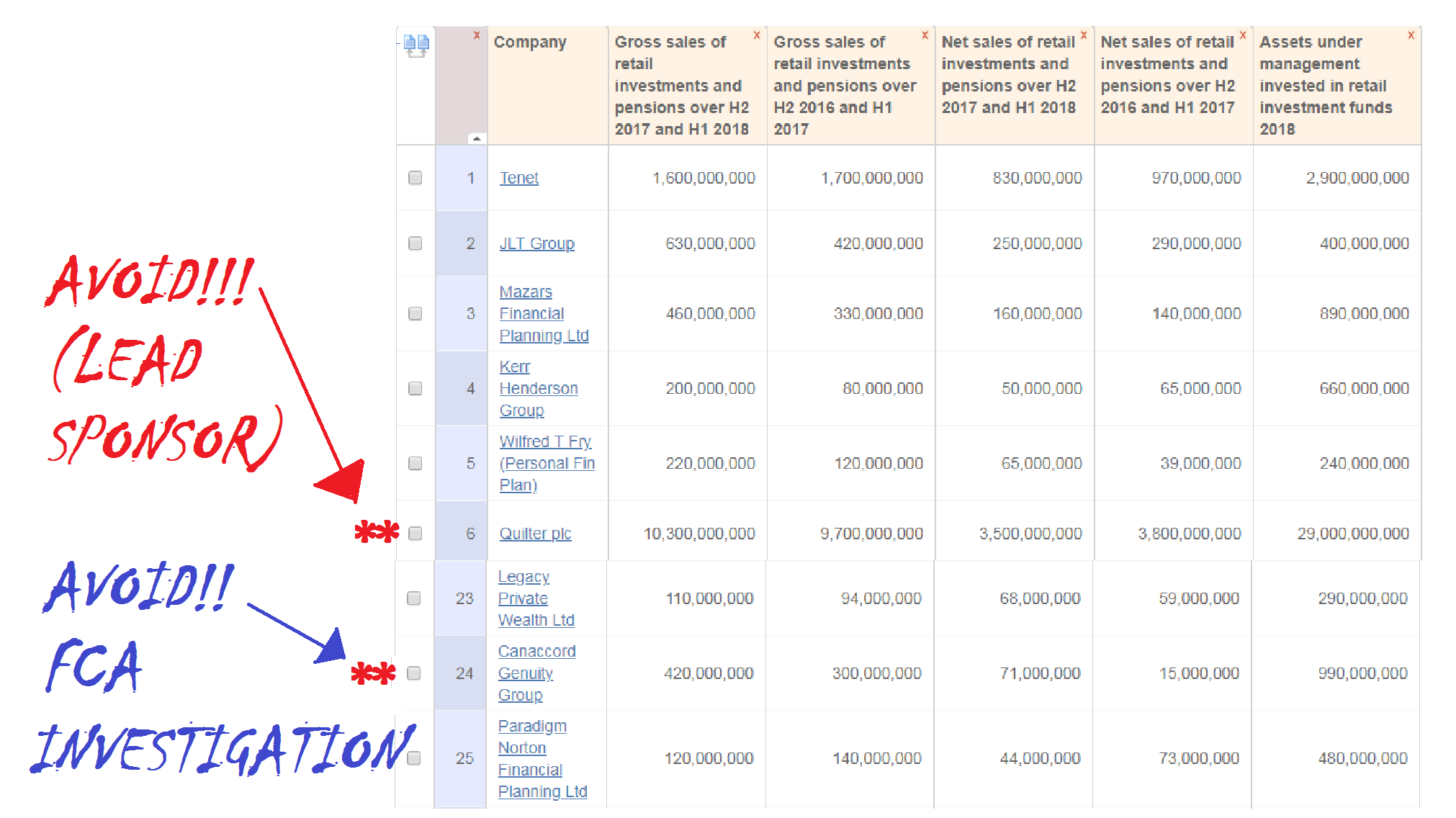Image resolution: width=1456 pixels, height=818 pixels.
Task: Click Quilter plc's 10,300,000,000 value
Action: pos(699,534)
